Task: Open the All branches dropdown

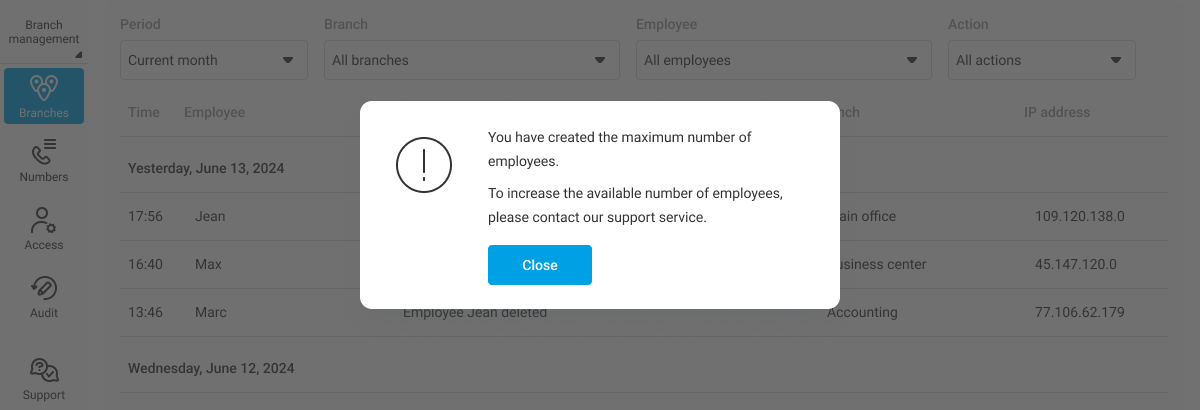Action: (x=470, y=60)
